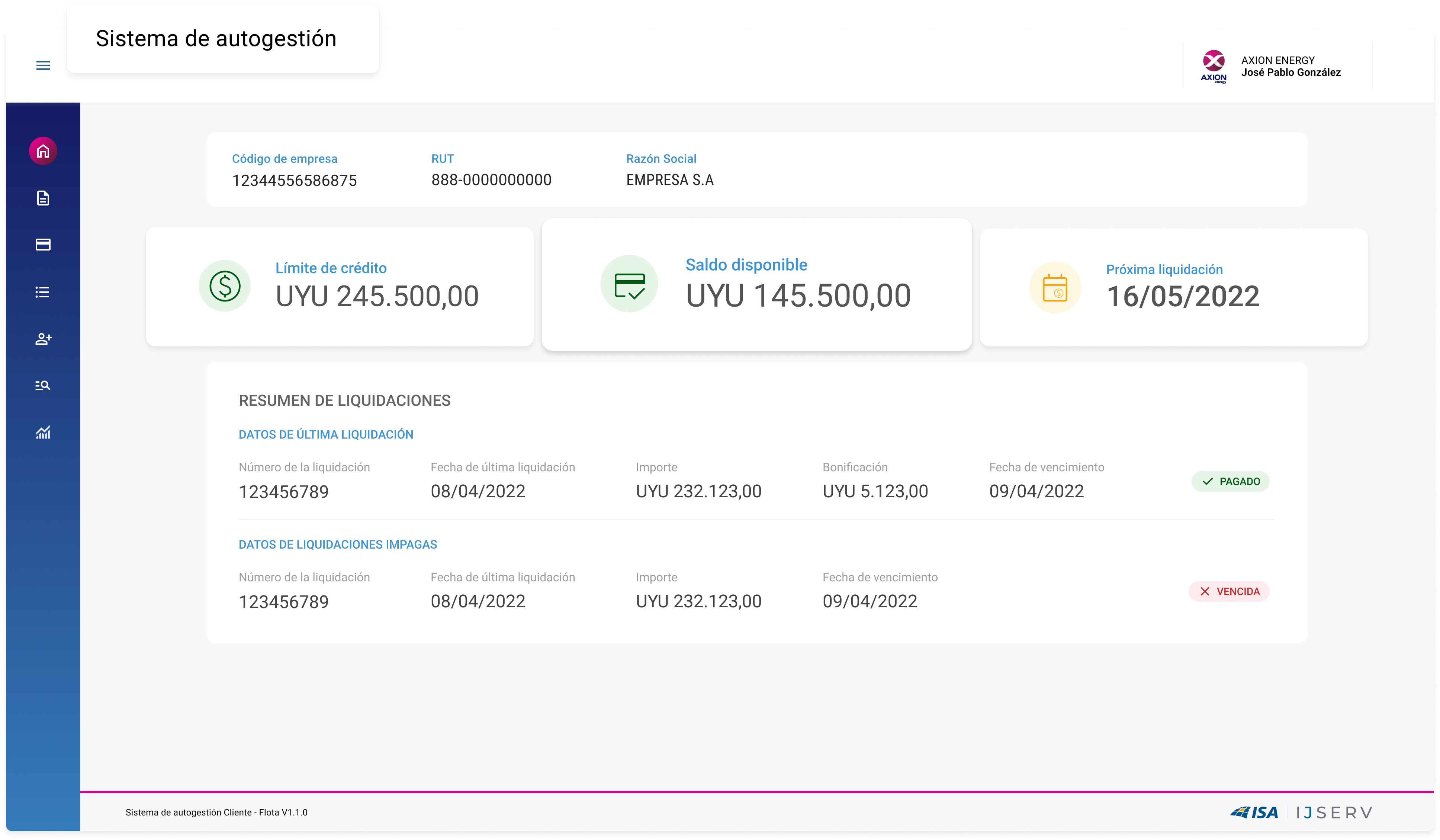The image size is (1440, 840).
Task: Click the ISA logo in footer
Action: [x=1254, y=812]
